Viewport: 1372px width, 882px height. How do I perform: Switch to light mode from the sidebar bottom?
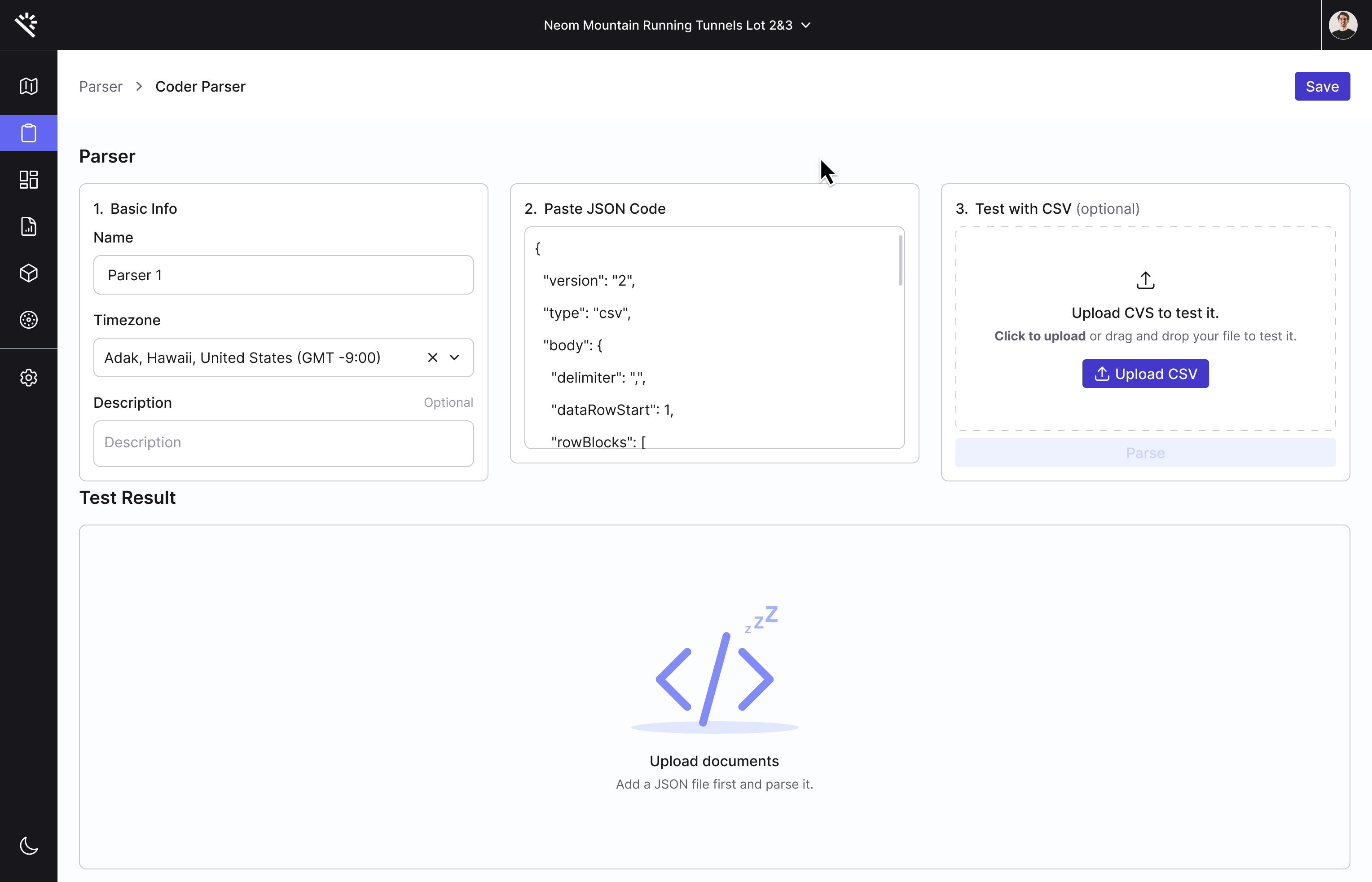click(x=29, y=847)
